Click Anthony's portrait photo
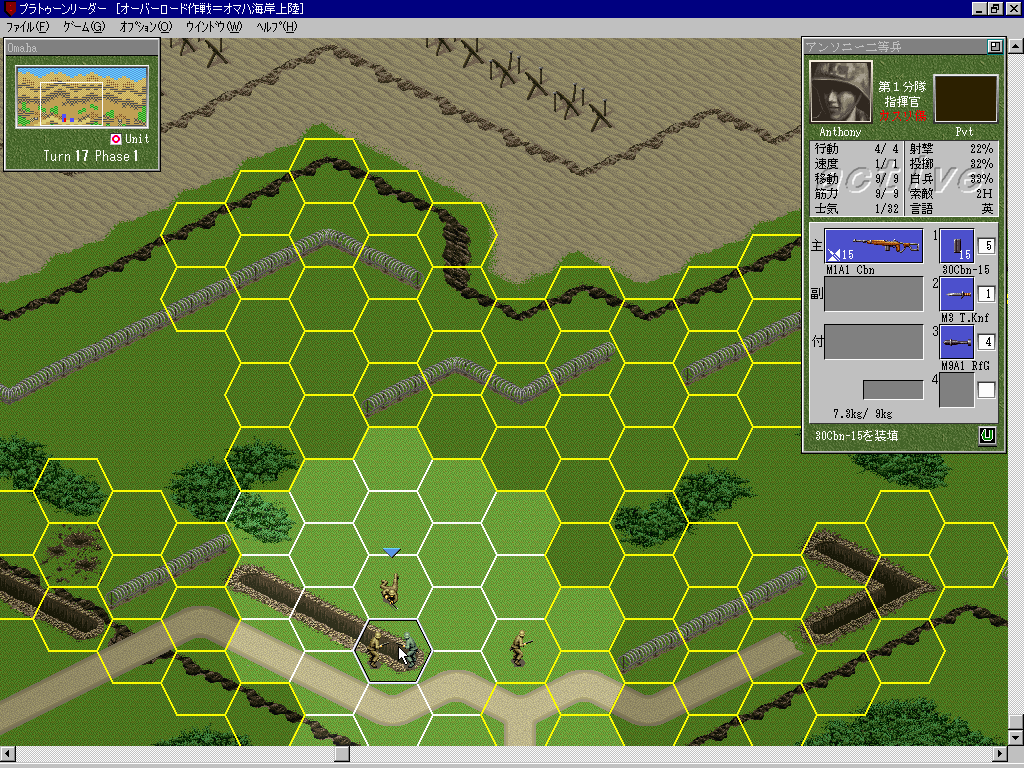 pyautogui.click(x=840, y=92)
